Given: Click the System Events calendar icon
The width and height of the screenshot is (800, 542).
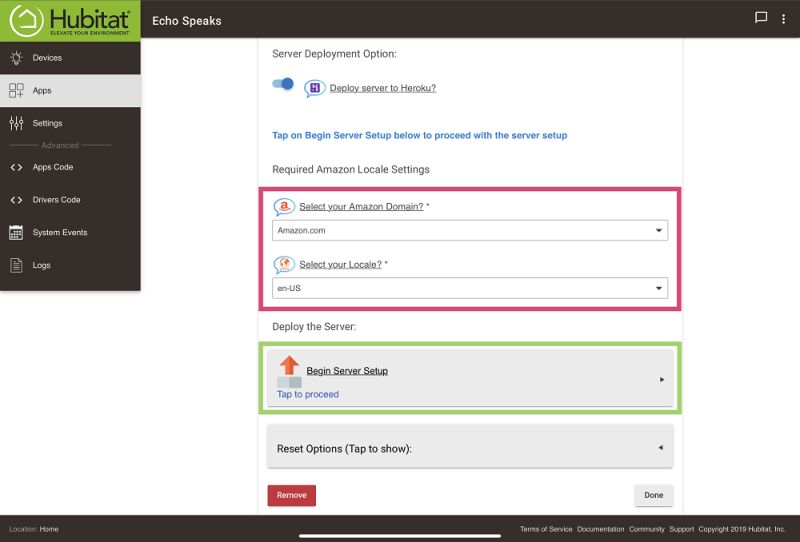Looking at the screenshot, I should click(16, 233).
